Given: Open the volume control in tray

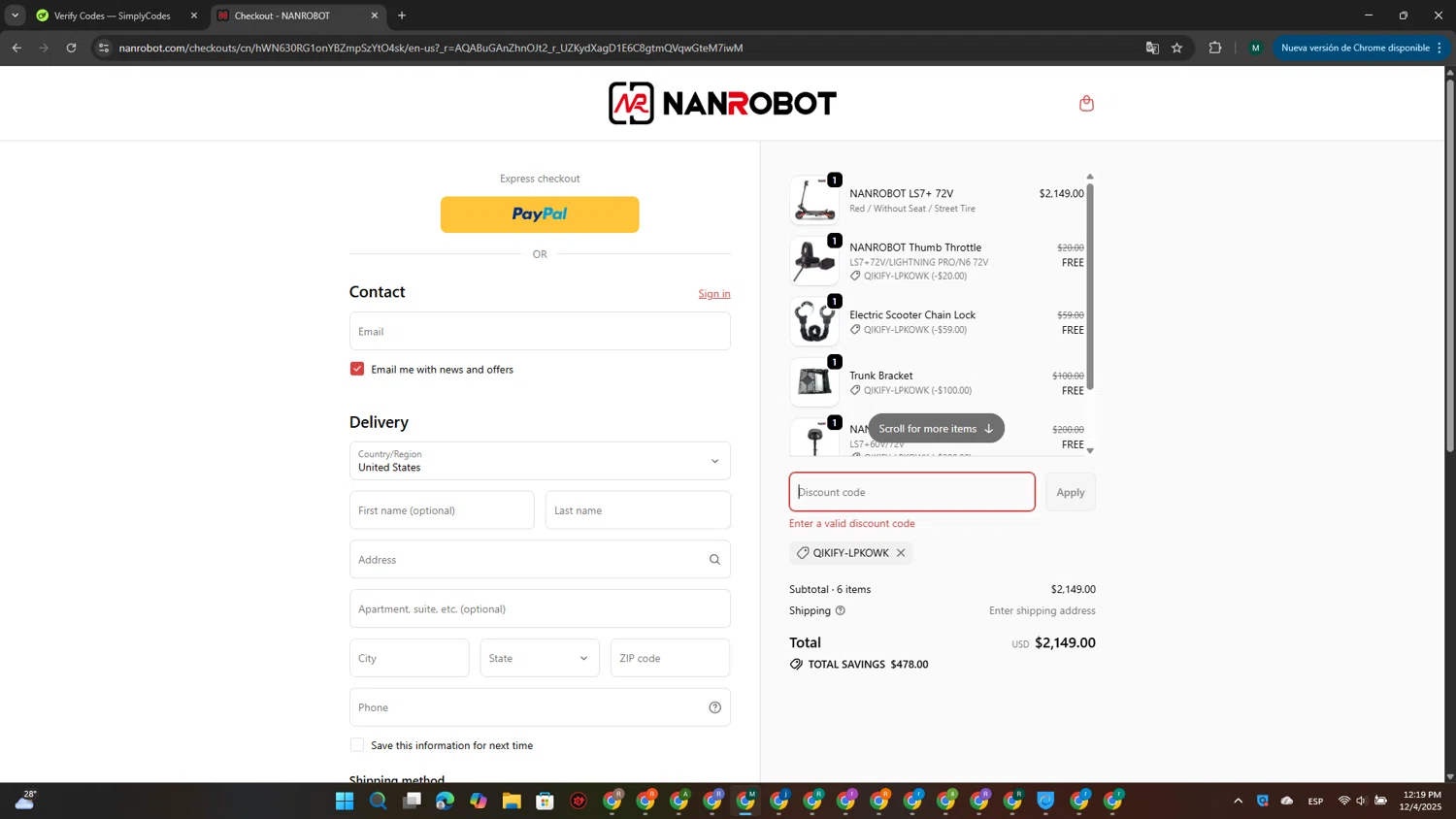Looking at the screenshot, I should (x=1361, y=801).
